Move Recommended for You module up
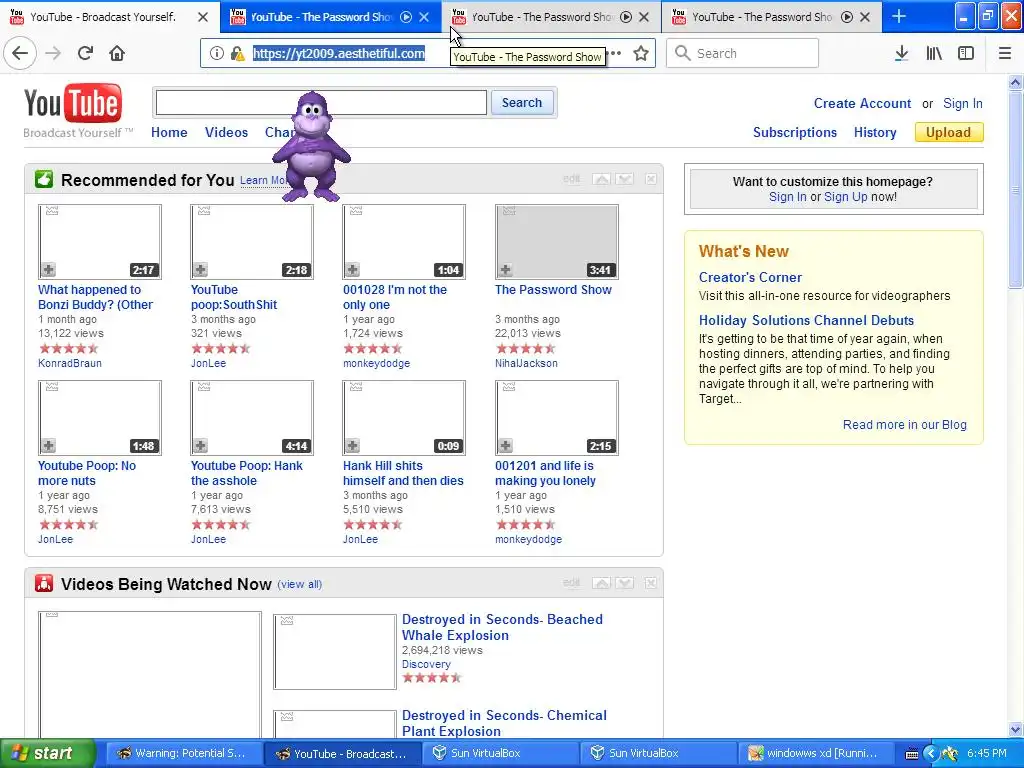This screenshot has width=1024, height=768. [x=601, y=179]
